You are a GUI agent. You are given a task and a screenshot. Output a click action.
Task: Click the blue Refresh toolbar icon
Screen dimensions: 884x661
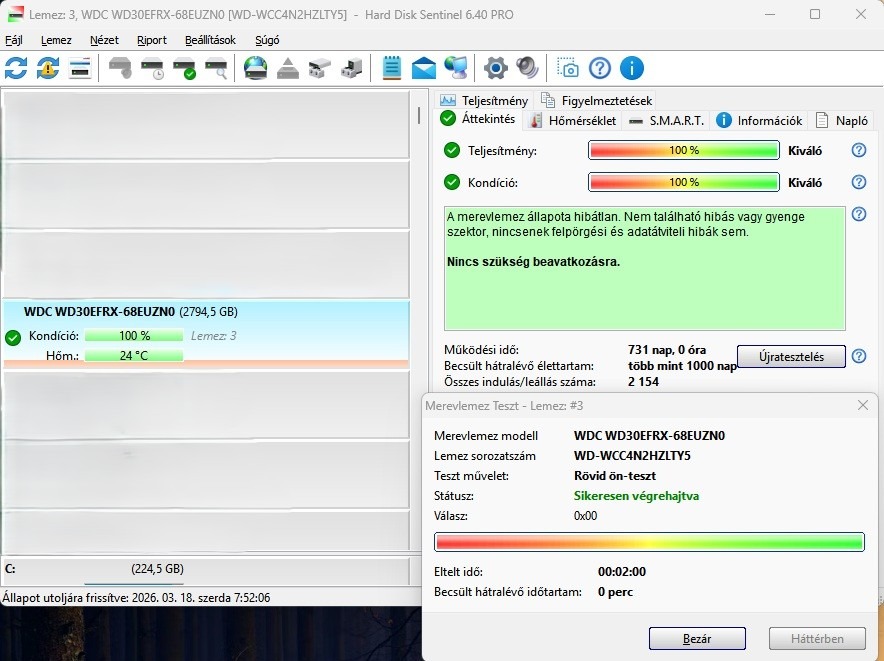point(16,68)
